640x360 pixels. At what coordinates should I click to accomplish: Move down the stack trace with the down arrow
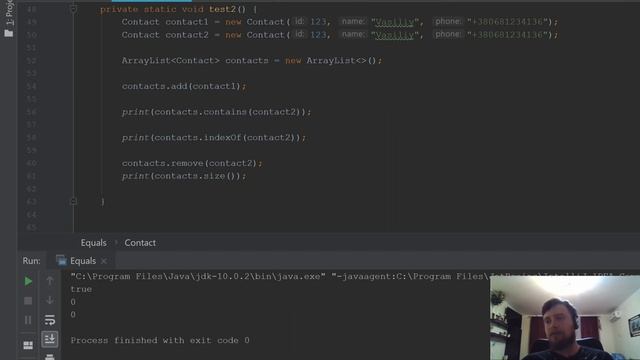coord(49,300)
